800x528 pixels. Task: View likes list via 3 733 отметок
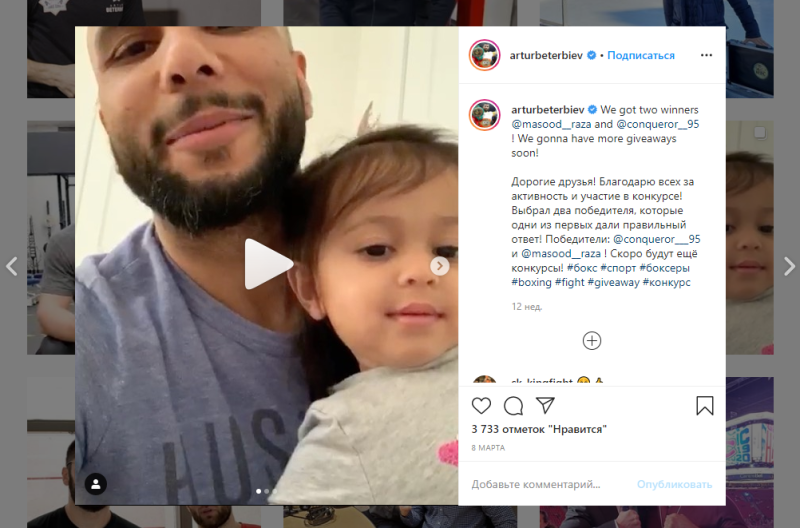click(x=539, y=429)
